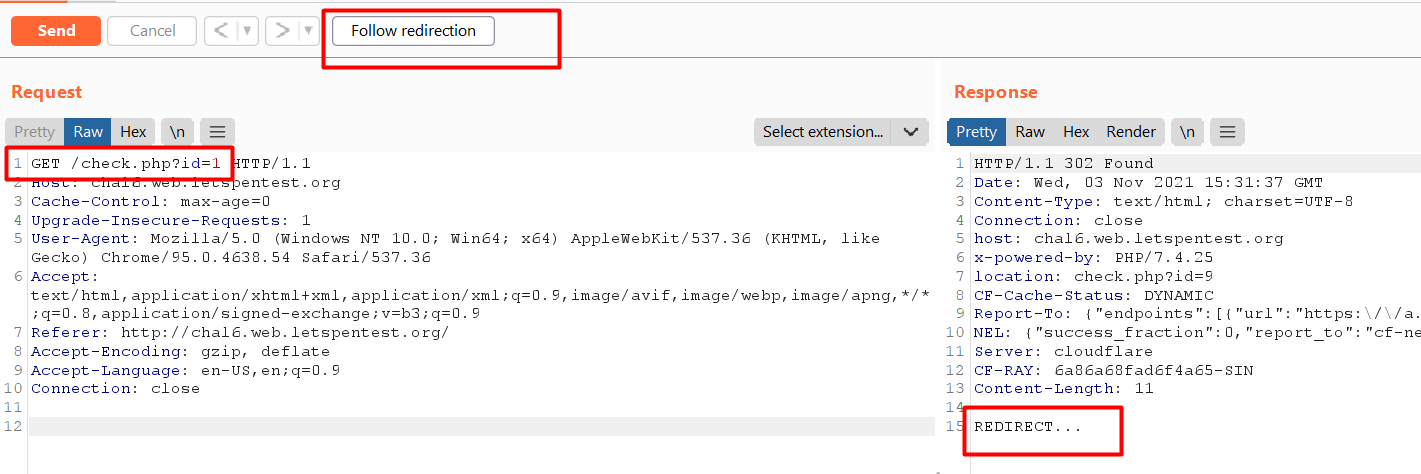Click the Accept-Language header line

[x=186, y=370]
